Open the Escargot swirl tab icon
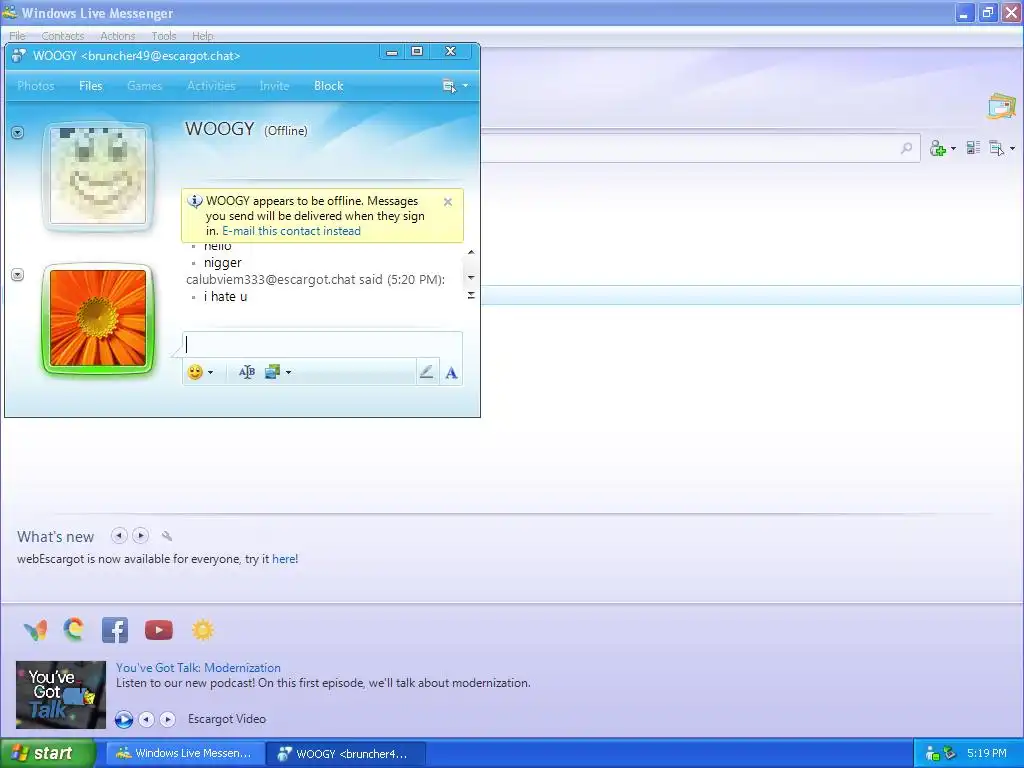Screen dimensions: 1024x768 coord(74,630)
